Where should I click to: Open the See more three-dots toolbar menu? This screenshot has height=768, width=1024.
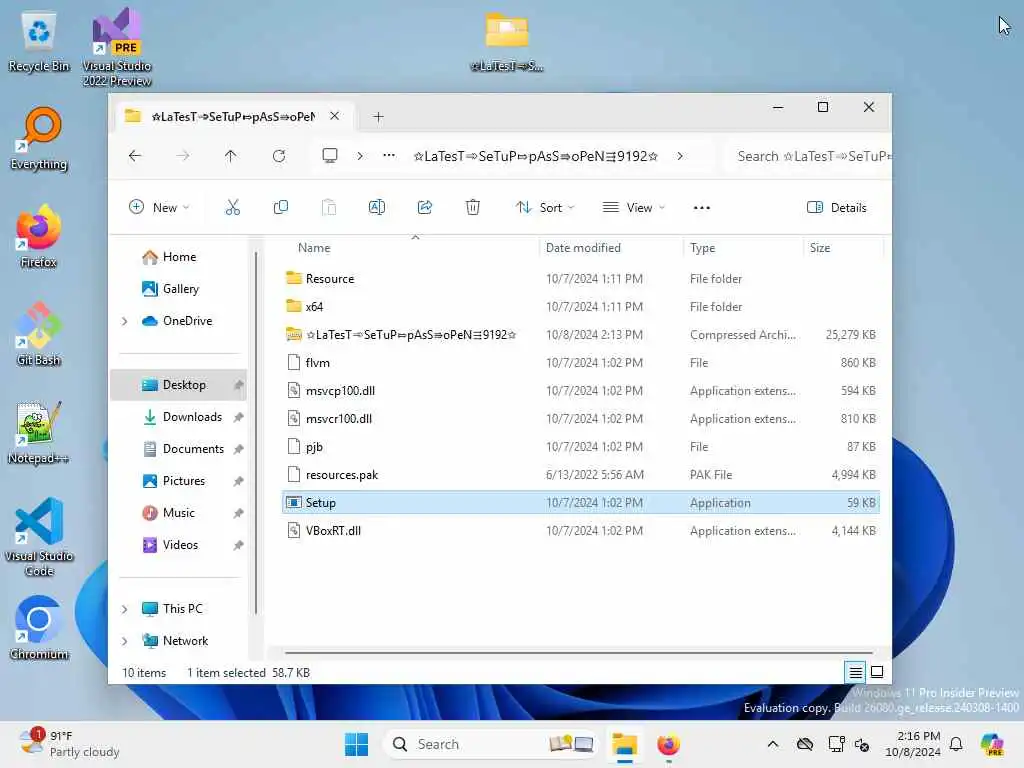point(702,208)
